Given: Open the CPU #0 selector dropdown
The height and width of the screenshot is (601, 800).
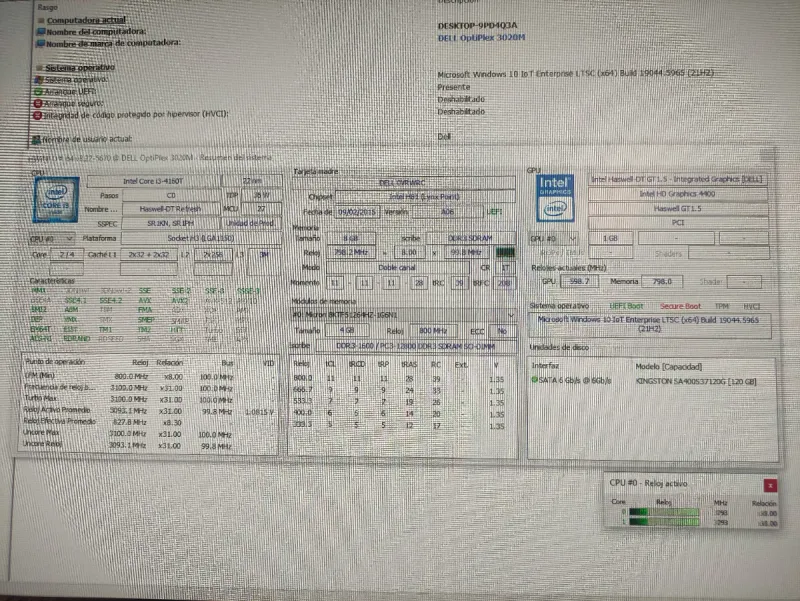Looking at the screenshot, I should (52, 238).
